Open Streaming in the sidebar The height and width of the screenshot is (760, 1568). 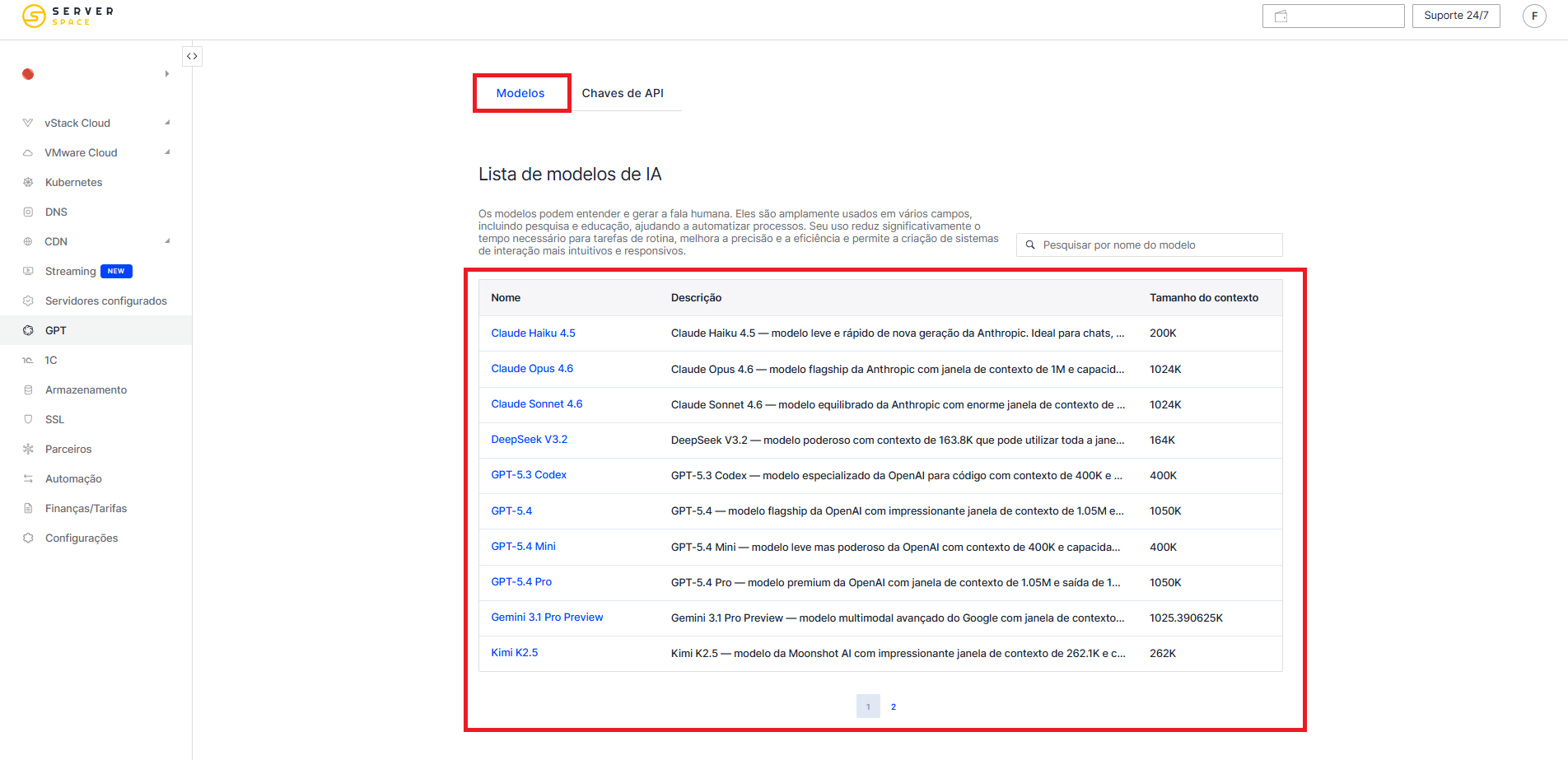click(x=70, y=271)
